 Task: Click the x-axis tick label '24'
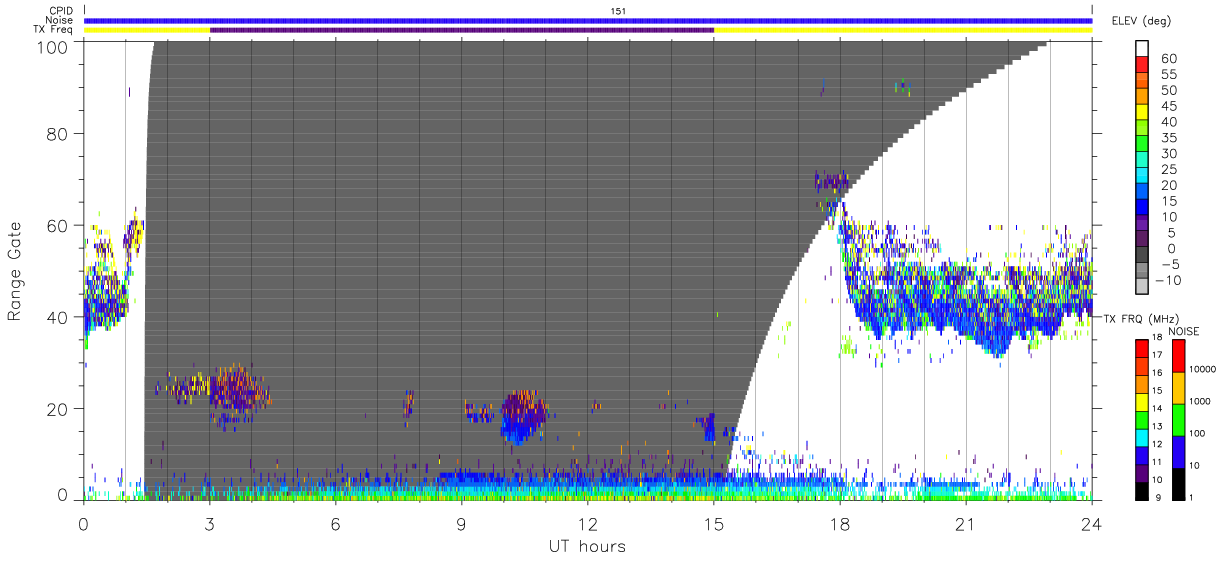point(1092,524)
